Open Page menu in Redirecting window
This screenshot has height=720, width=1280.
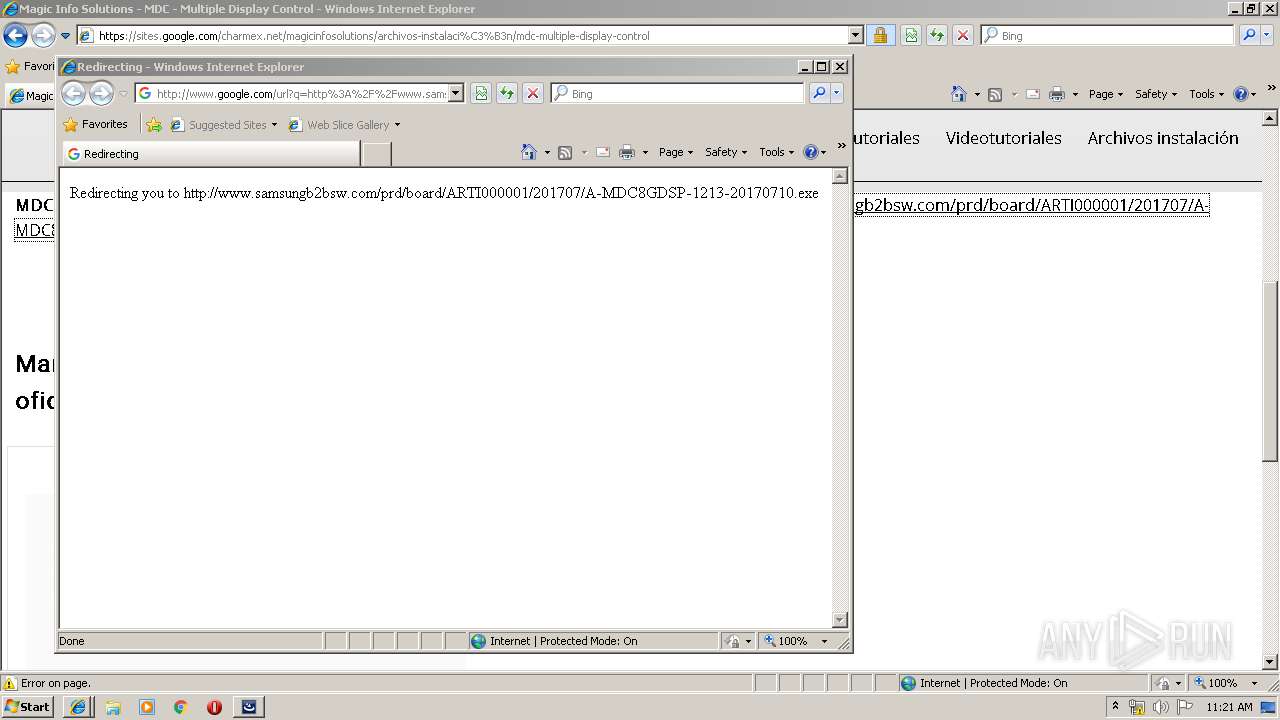[x=676, y=152]
